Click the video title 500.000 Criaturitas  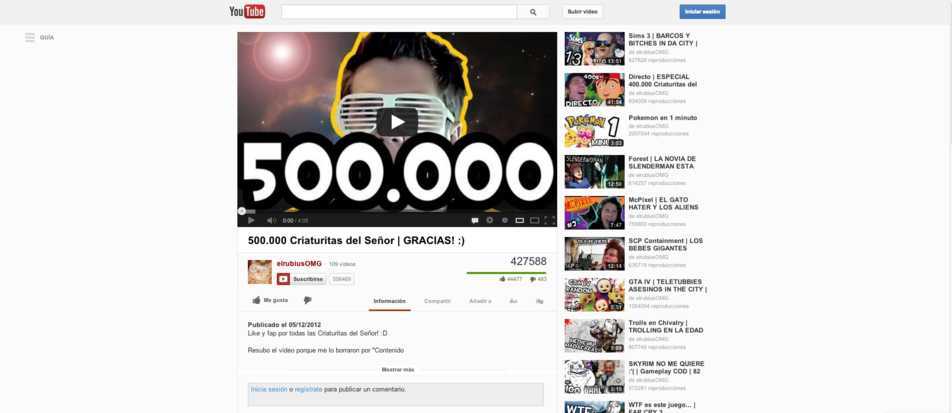[x=356, y=241]
